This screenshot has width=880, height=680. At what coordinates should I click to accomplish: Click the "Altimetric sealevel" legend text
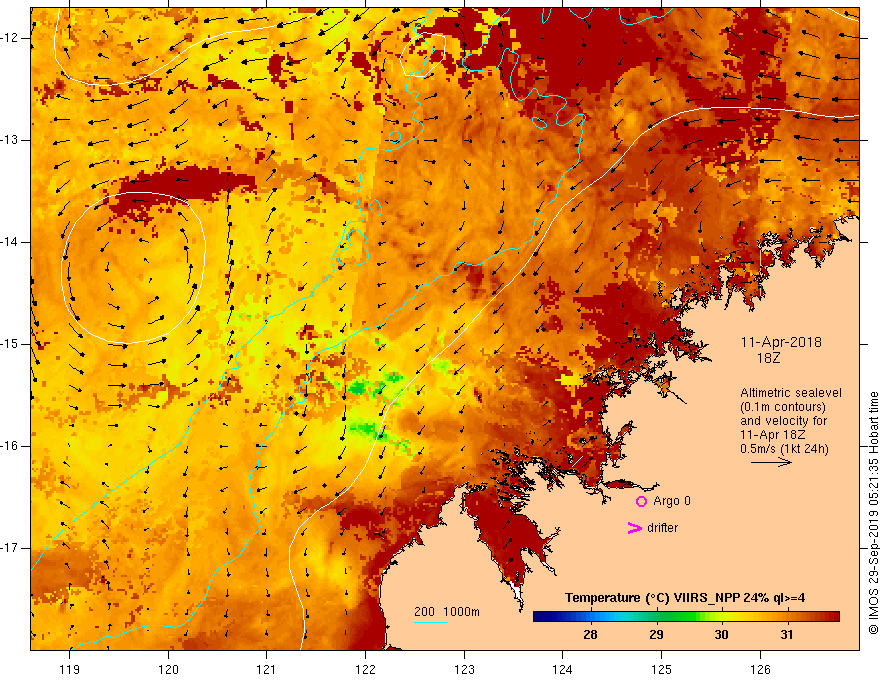coord(791,393)
